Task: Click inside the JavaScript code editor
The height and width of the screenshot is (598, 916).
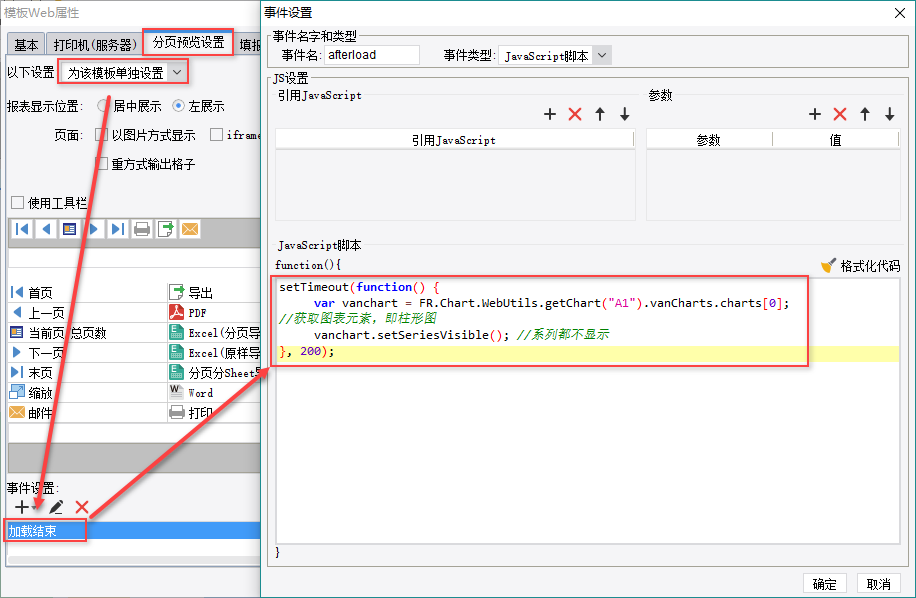Action: coord(588,411)
